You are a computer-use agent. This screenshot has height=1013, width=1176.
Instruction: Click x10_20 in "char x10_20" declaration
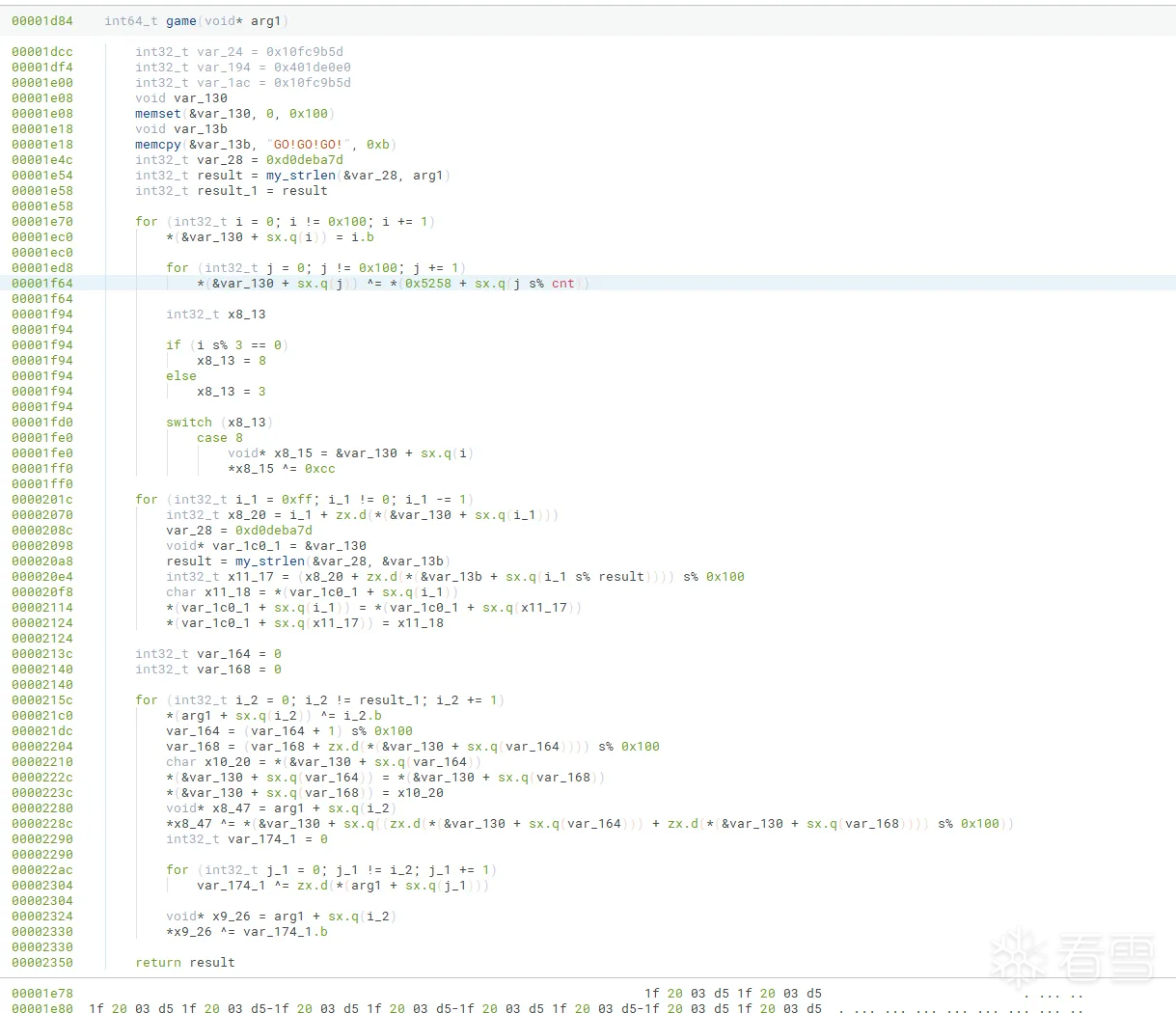pos(228,762)
